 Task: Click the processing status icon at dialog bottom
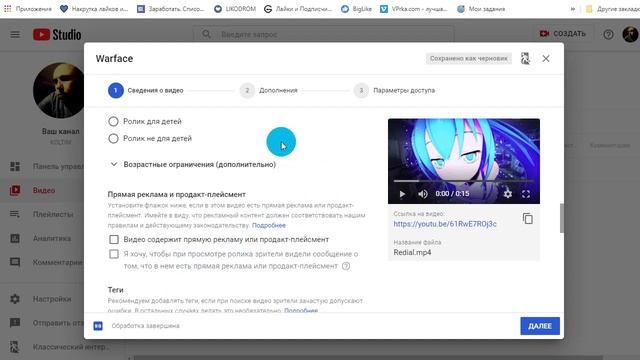(x=98, y=326)
